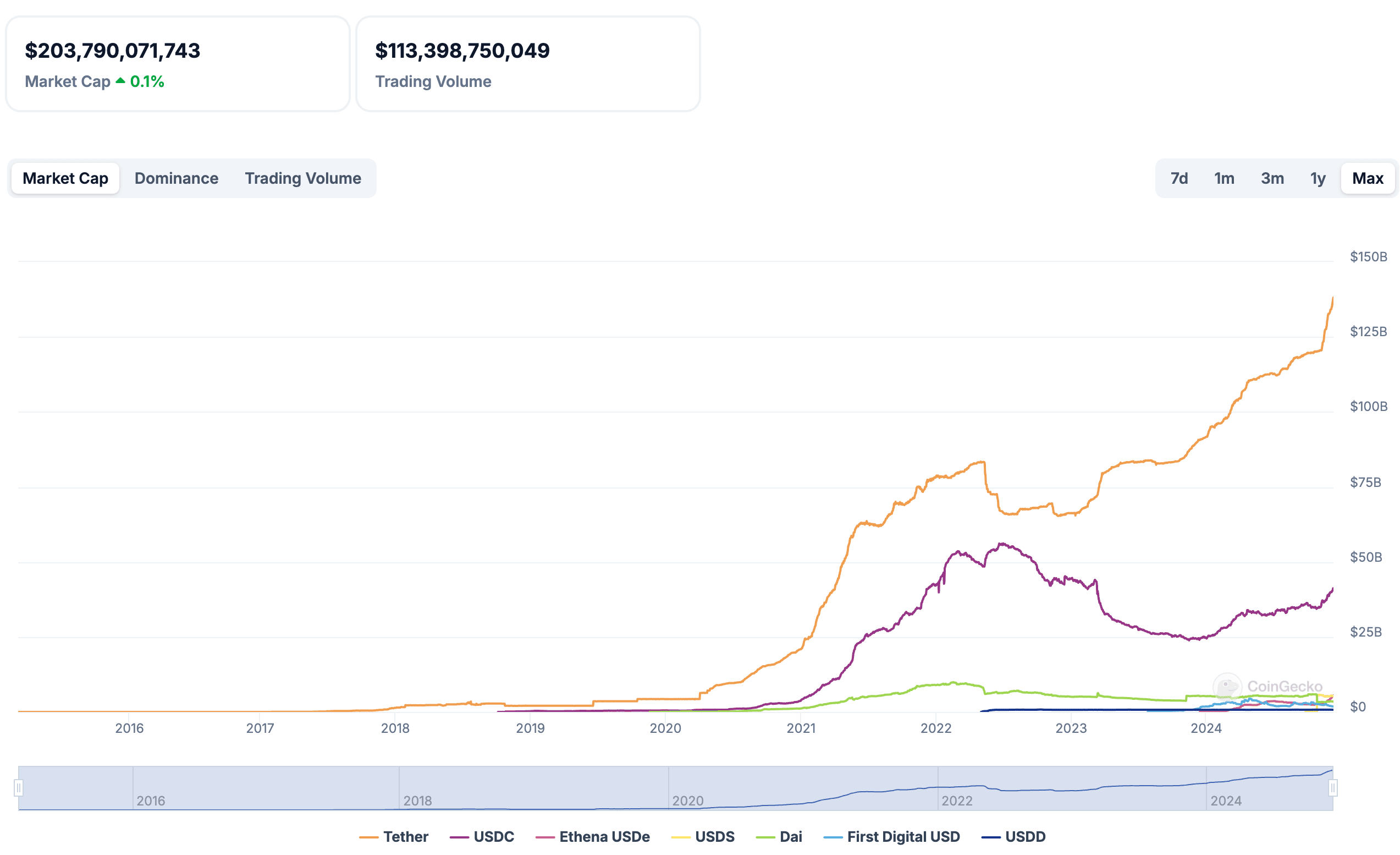The image size is (1400, 855).
Task: Click the $203,790,071,743 market cap value
Action: click(113, 51)
